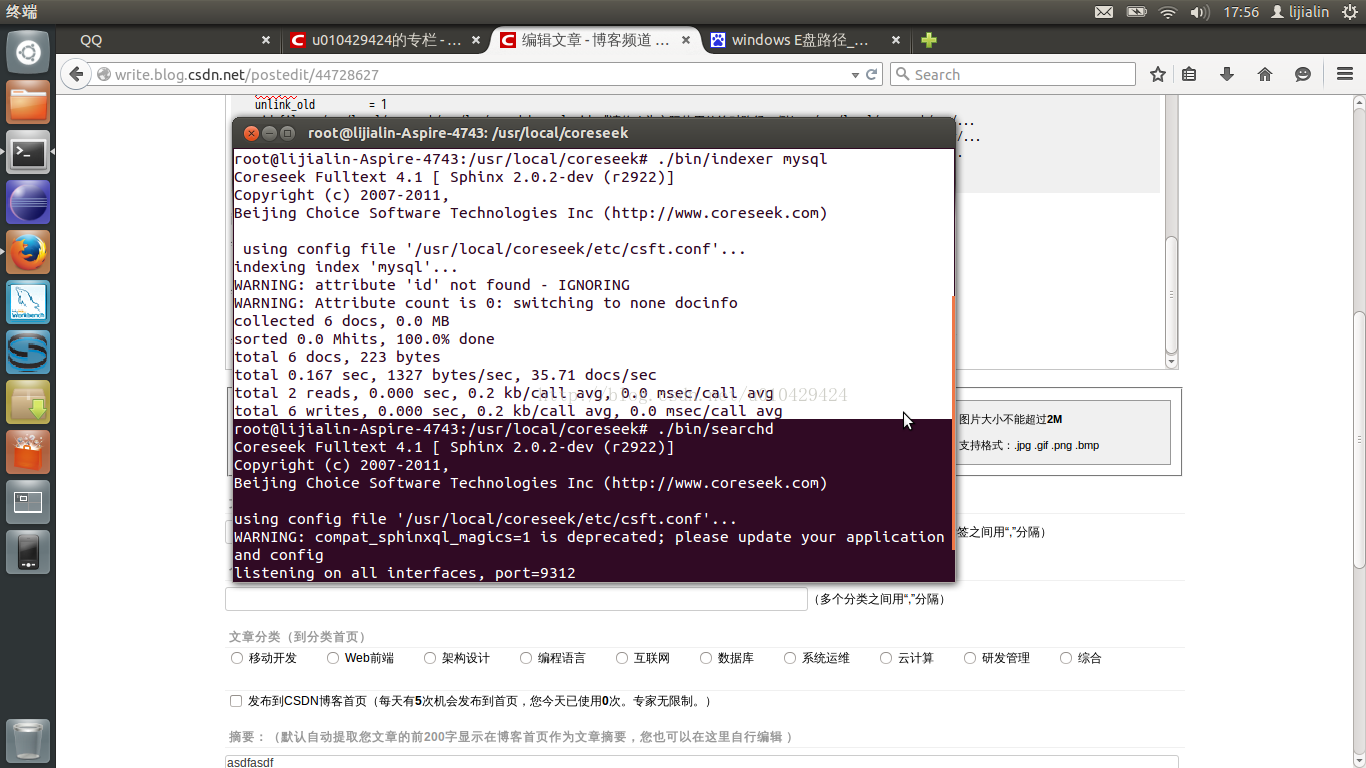Click editor scrollbar down arrow
This screenshot has width=1366, height=768.
1172,361
